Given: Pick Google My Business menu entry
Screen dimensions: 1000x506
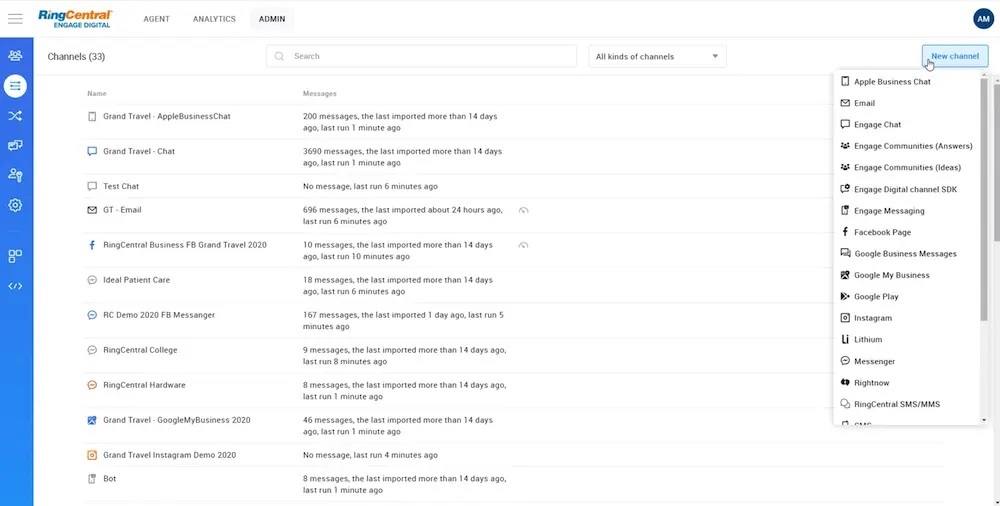Looking at the screenshot, I should point(891,275).
